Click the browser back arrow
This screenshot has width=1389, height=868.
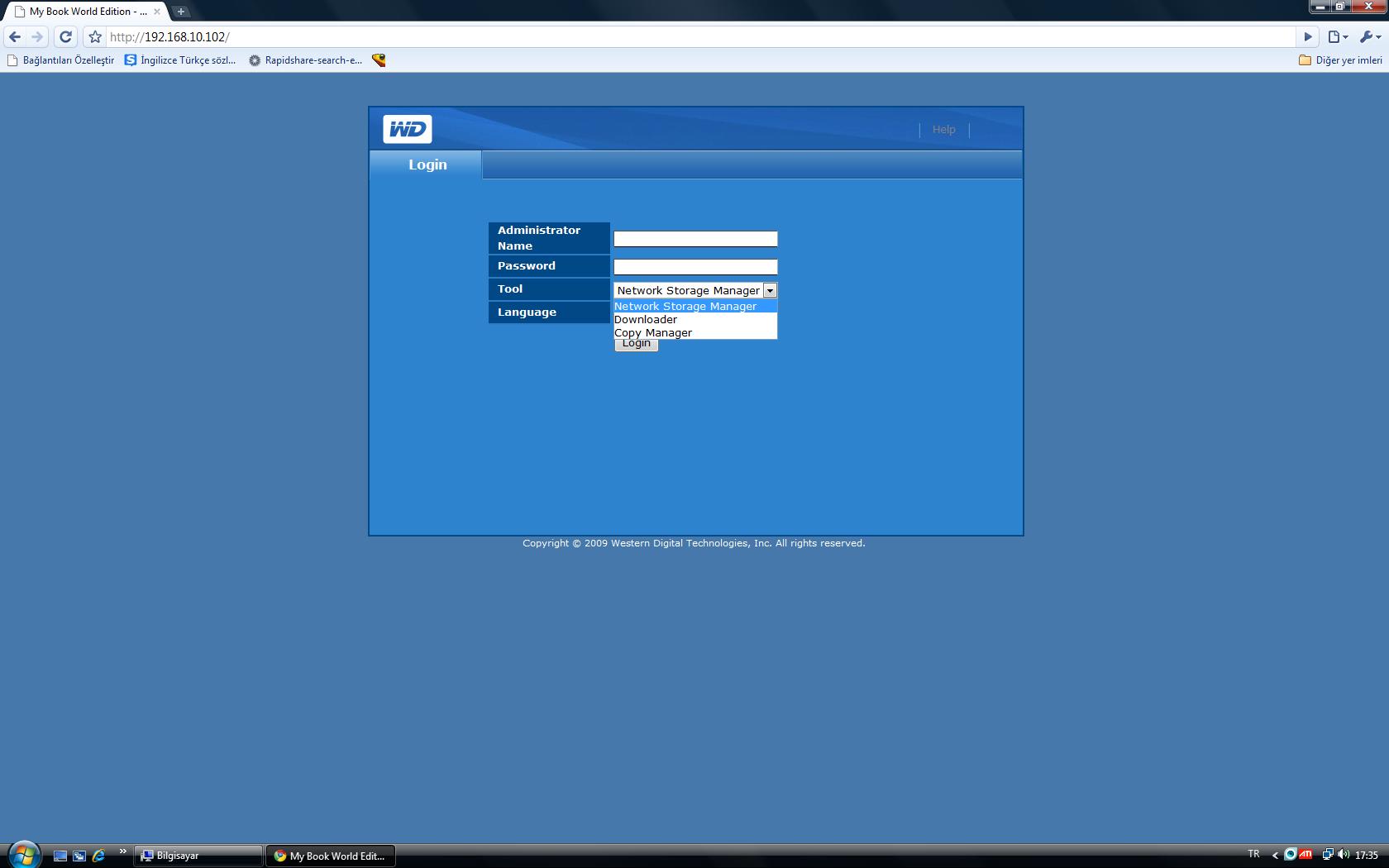(x=15, y=36)
